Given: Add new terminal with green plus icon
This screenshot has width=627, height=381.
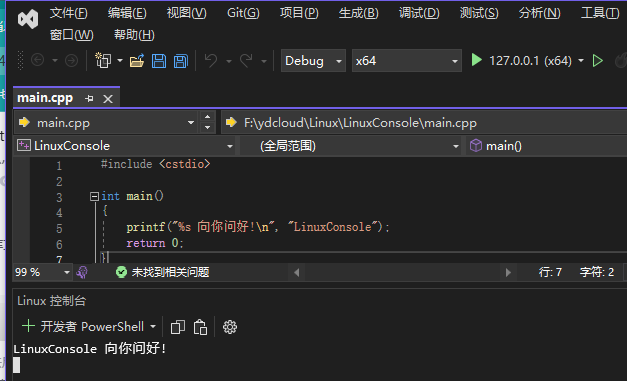Looking at the screenshot, I should [28, 326].
